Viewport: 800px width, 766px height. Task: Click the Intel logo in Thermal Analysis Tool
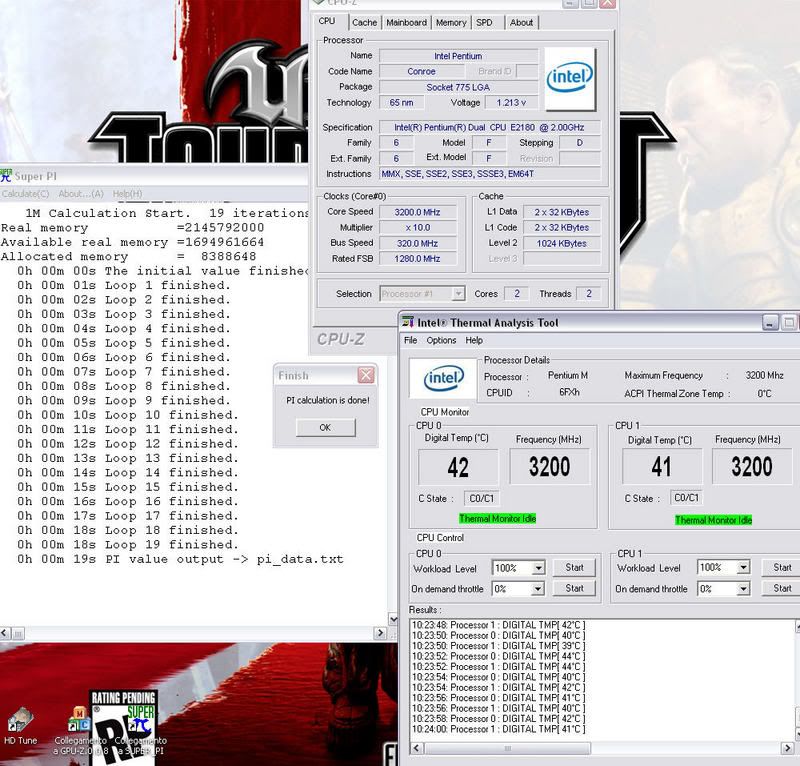click(x=443, y=378)
